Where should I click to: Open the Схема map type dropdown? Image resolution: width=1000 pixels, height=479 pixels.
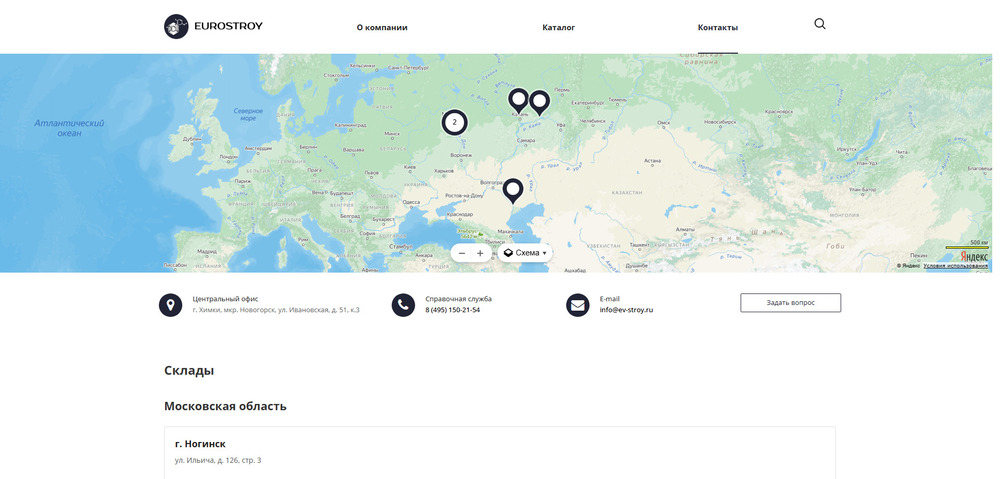click(526, 253)
